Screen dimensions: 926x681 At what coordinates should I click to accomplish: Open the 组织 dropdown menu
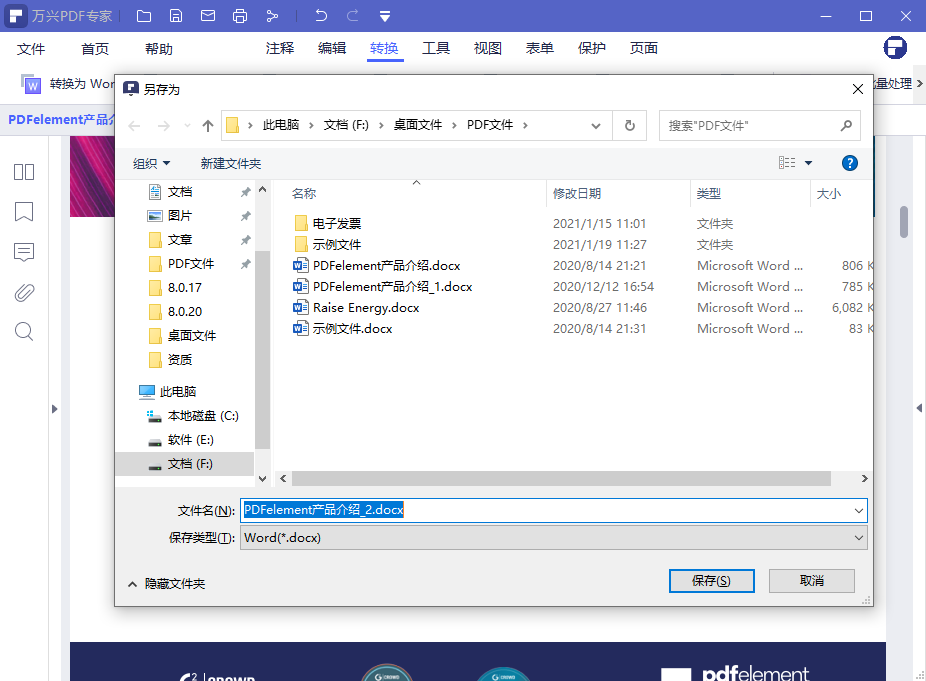(152, 163)
